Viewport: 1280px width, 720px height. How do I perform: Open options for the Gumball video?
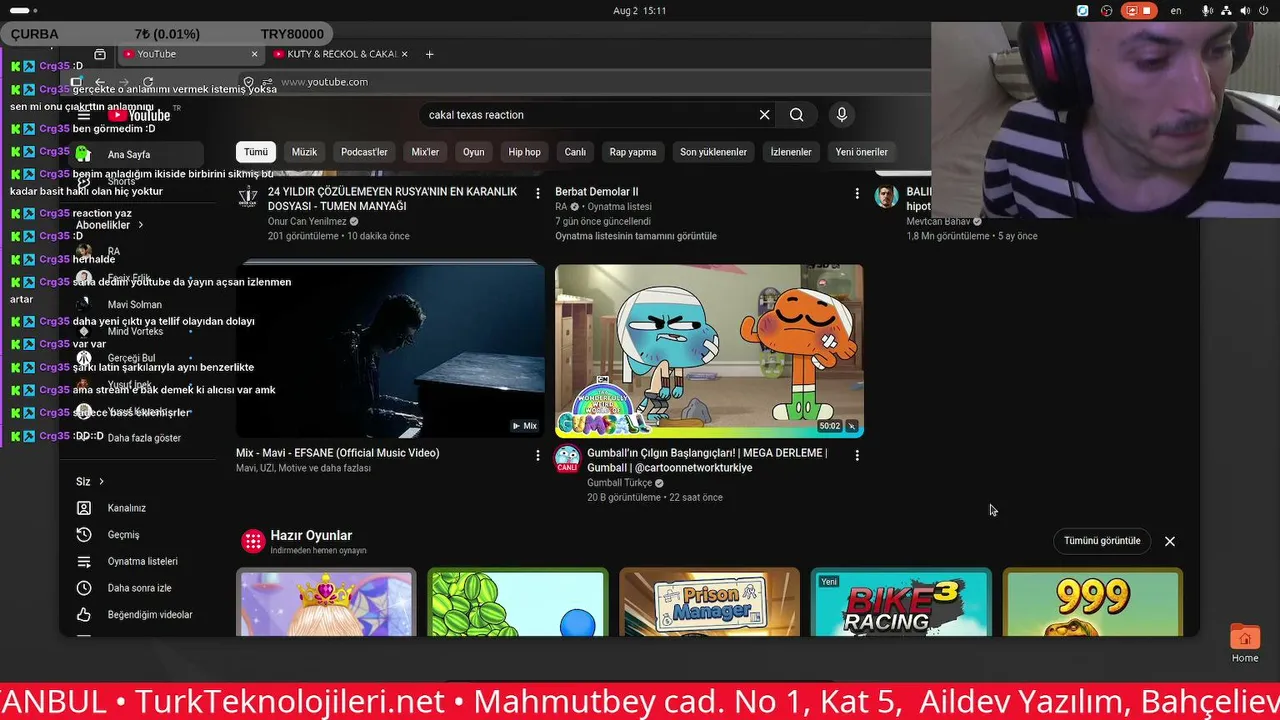[857, 455]
